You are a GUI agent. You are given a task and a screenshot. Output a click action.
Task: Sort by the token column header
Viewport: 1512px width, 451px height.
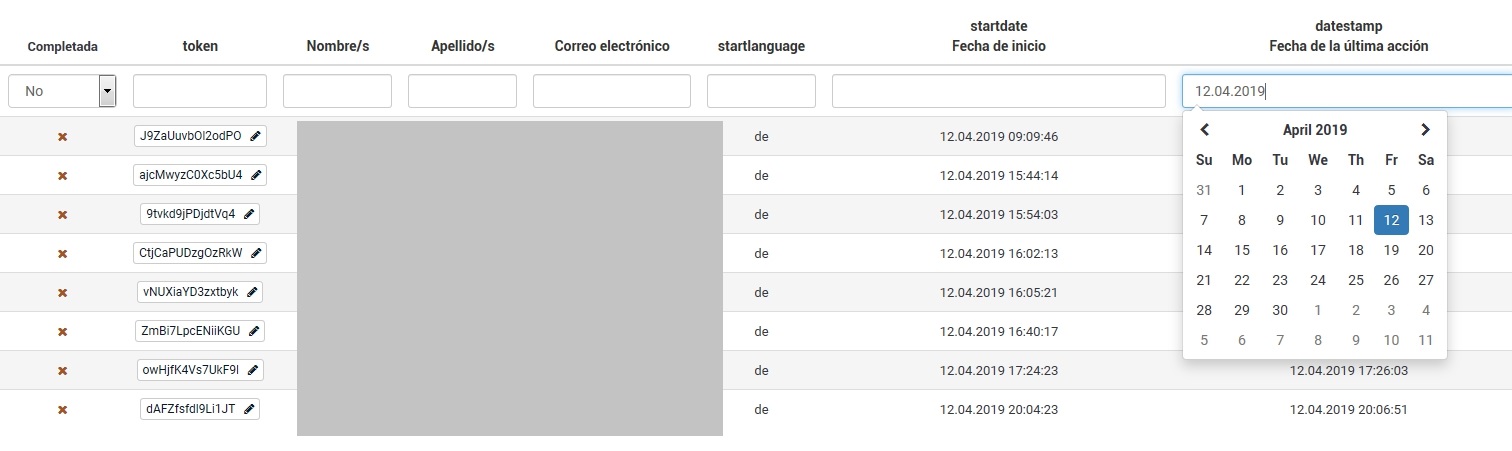[x=200, y=46]
